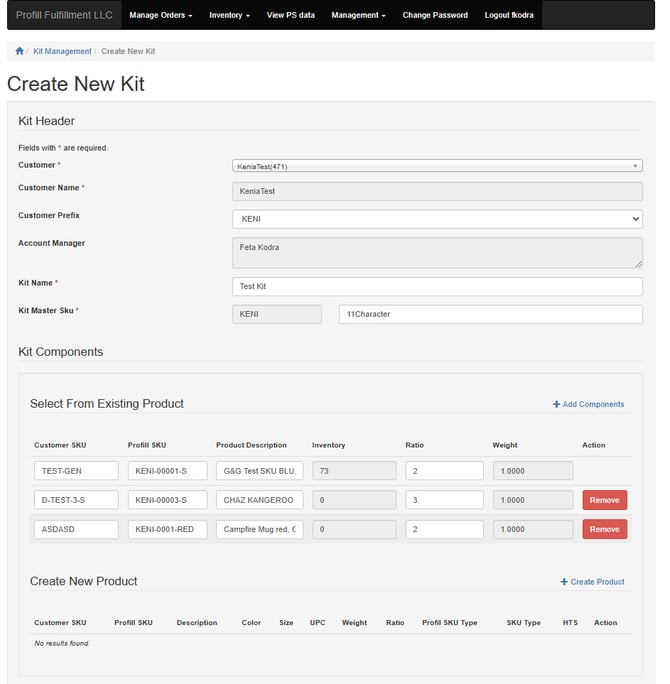Click Logout fkodra

point(509,15)
